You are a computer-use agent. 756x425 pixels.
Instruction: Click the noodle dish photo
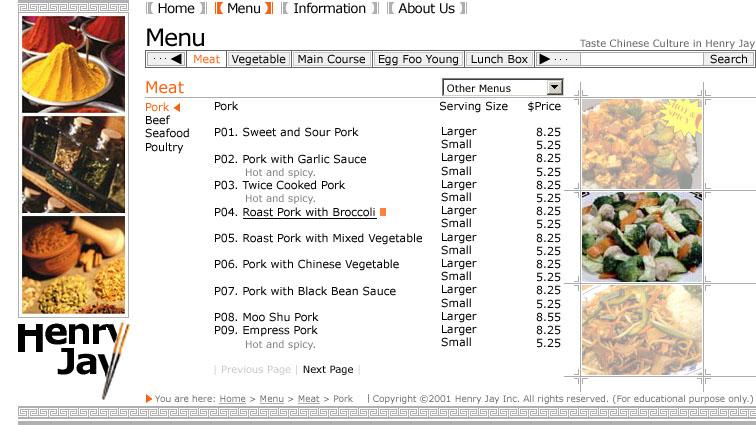(x=642, y=330)
